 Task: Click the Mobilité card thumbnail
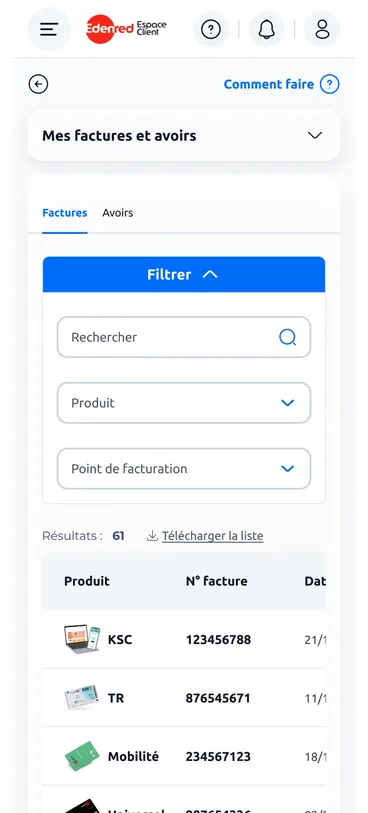[82, 756]
